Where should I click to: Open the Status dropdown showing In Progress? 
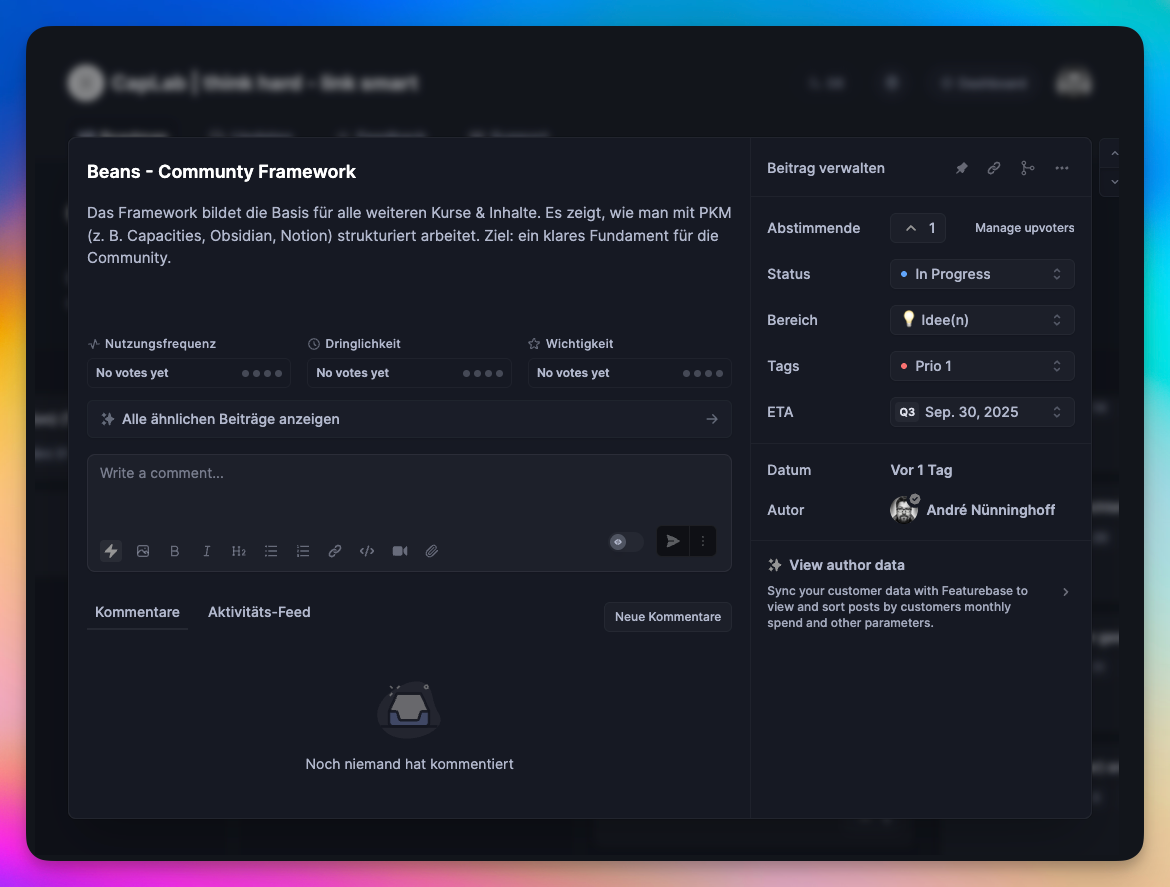(982, 274)
